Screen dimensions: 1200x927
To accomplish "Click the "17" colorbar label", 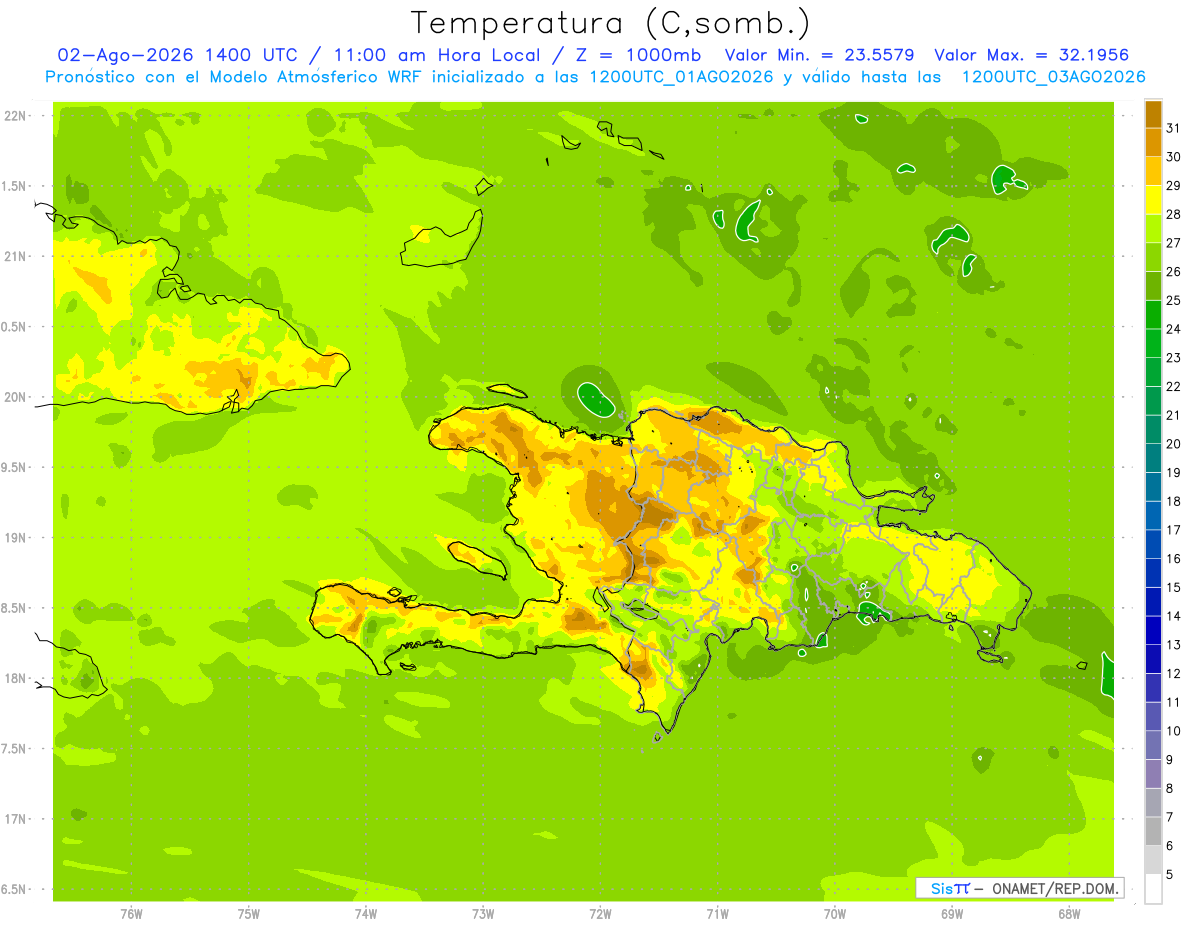I will click(1174, 530).
